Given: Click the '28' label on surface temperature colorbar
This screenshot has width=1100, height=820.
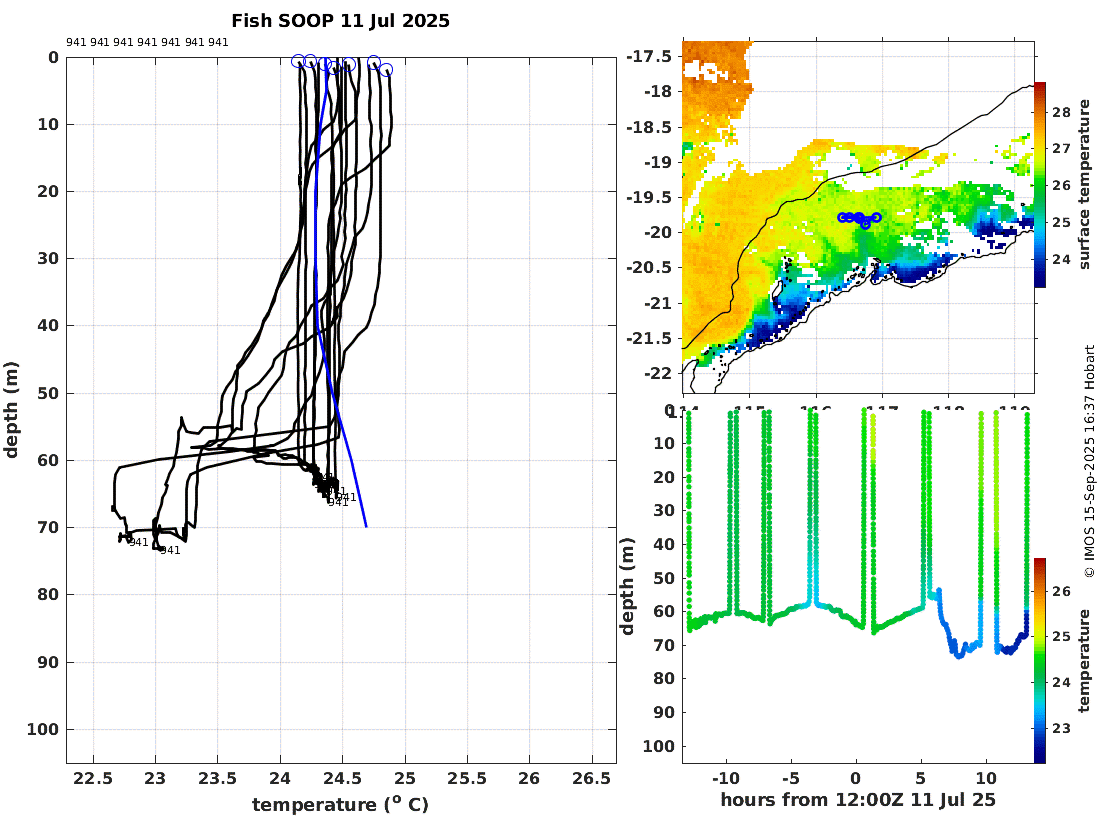Looking at the screenshot, I should coord(1061,112).
